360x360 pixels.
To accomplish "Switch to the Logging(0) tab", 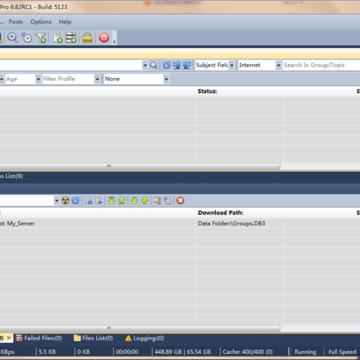I will tap(145, 338).
